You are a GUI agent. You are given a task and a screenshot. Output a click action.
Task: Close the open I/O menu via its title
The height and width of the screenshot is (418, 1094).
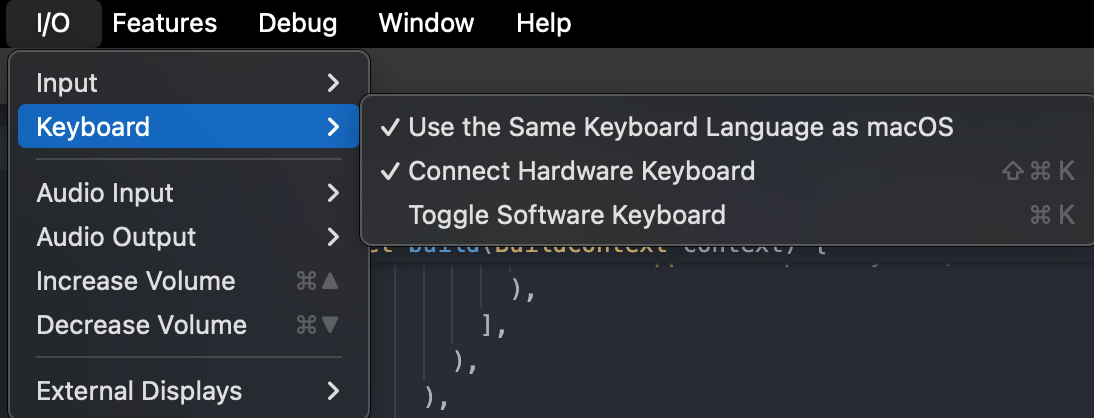[x=53, y=23]
